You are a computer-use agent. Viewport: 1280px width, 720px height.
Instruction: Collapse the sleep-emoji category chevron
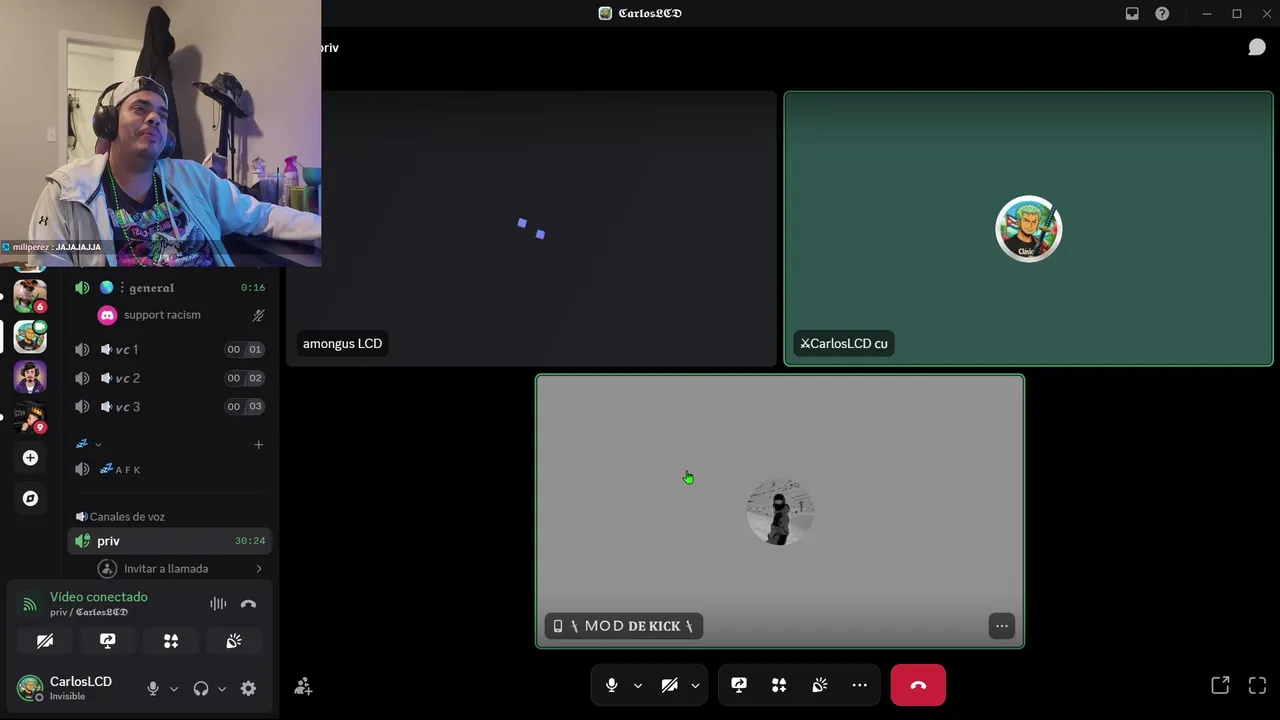point(98,444)
